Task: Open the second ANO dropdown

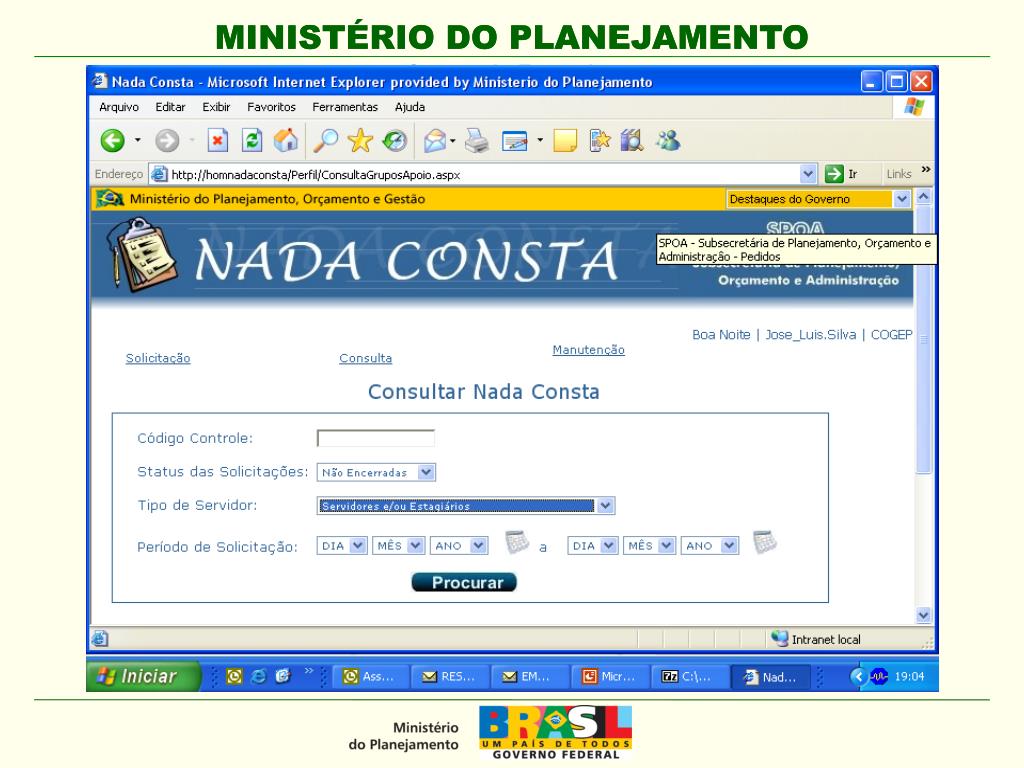Action: coord(729,545)
